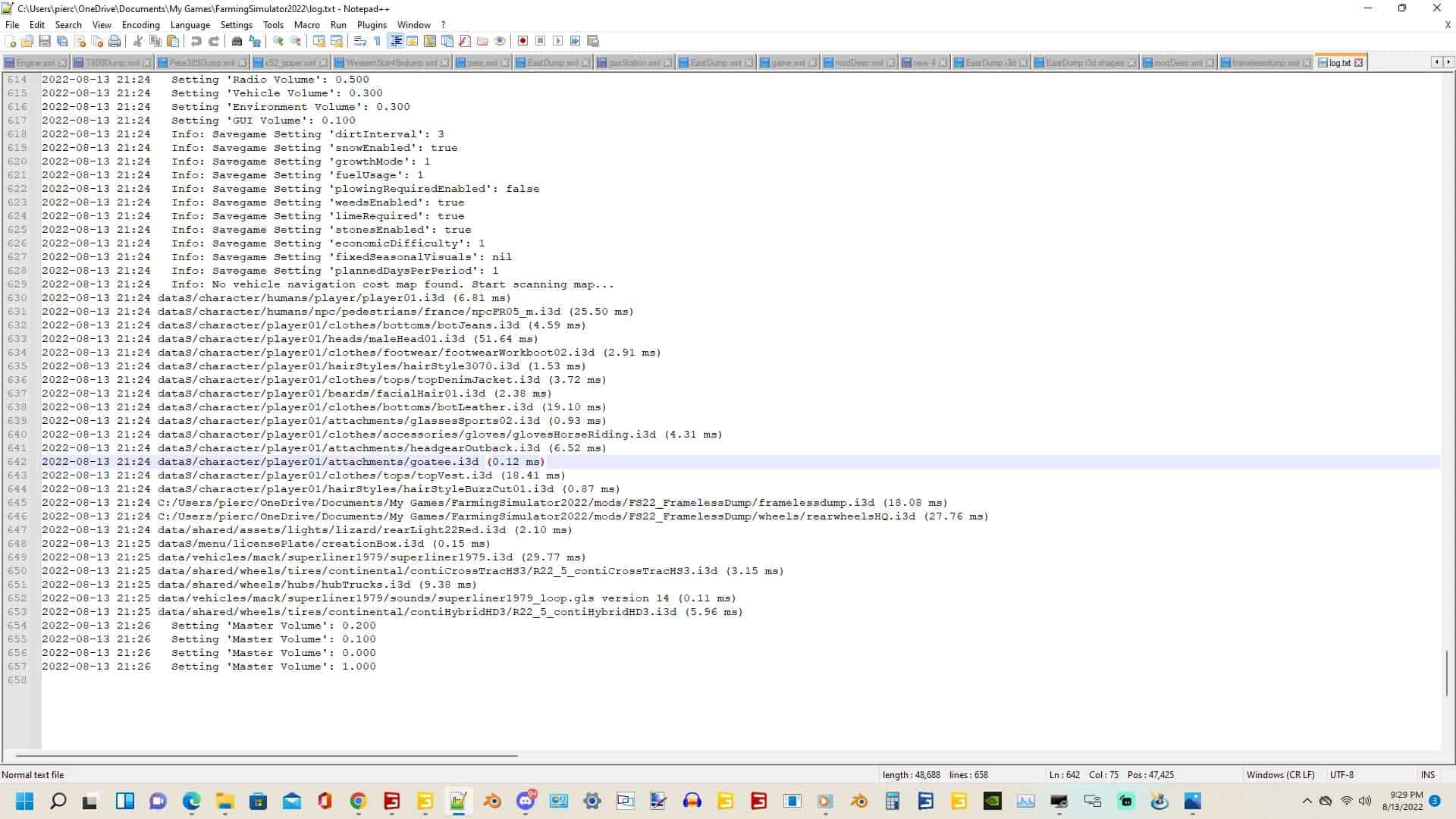Open Find with the binoculars icon
The image size is (1456, 819).
click(237, 41)
